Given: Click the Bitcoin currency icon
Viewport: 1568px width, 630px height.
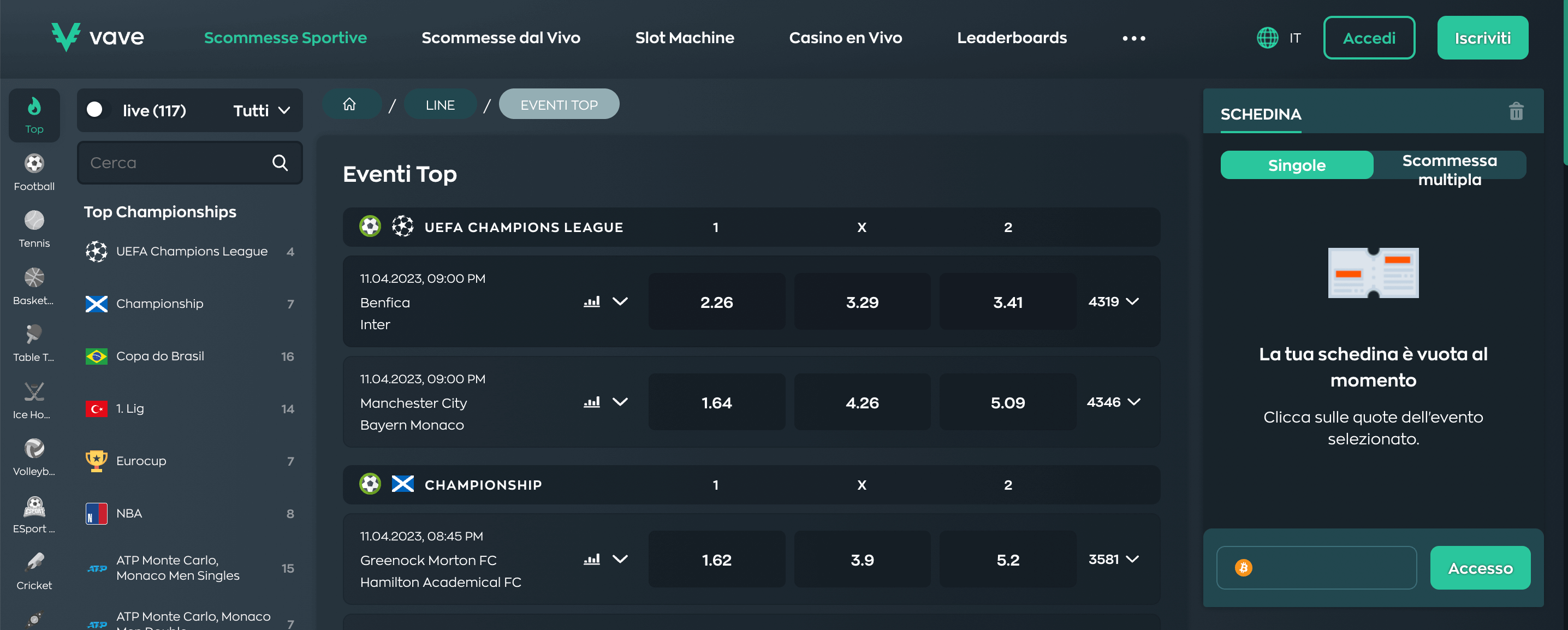Looking at the screenshot, I should click(x=1243, y=567).
